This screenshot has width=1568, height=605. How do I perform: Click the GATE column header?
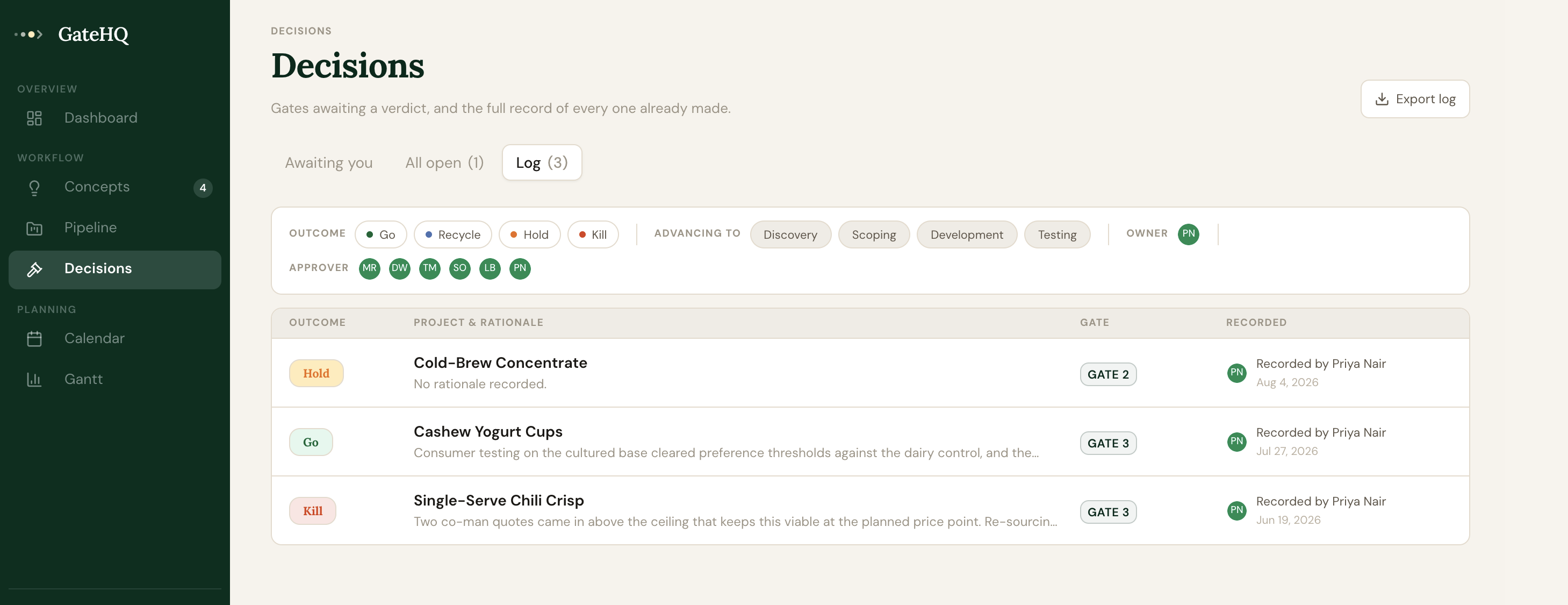1095,323
